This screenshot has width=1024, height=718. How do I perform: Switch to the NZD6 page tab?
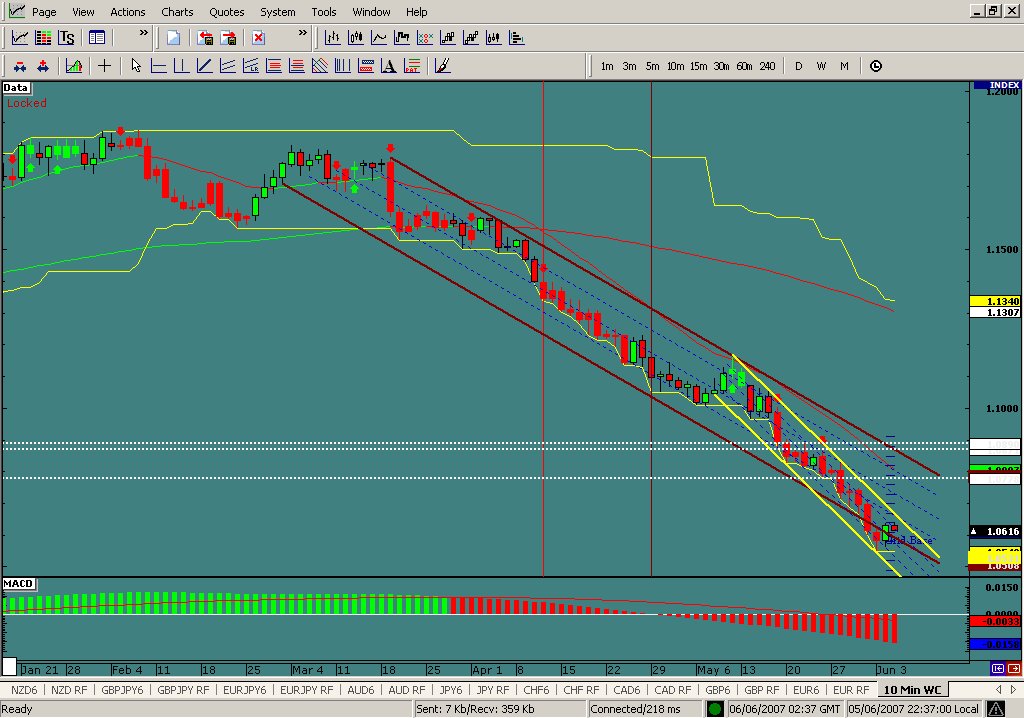tap(24, 689)
